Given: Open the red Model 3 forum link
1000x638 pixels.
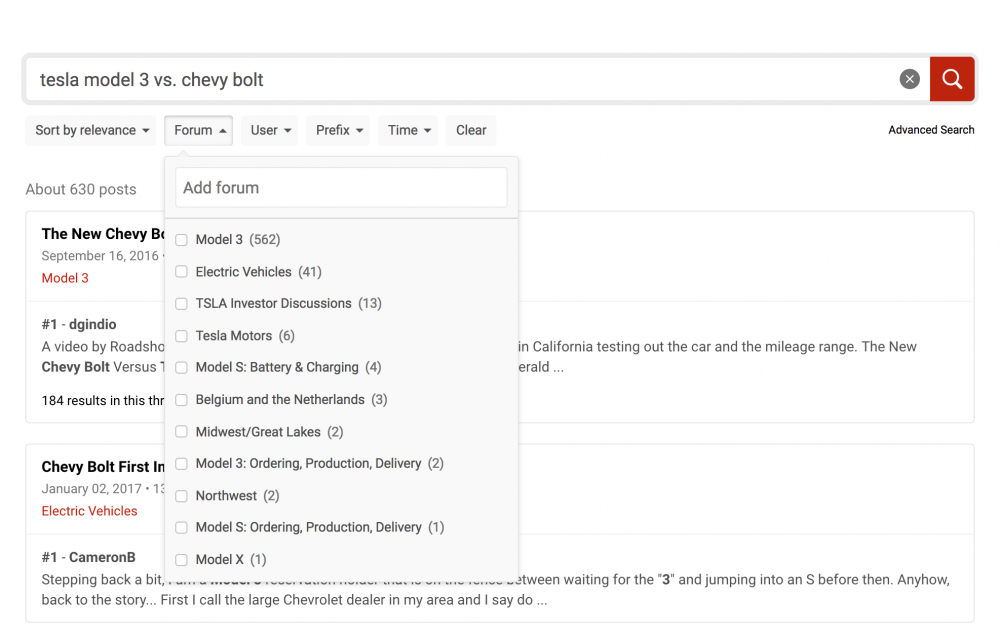Looking at the screenshot, I should pos(65,278).
